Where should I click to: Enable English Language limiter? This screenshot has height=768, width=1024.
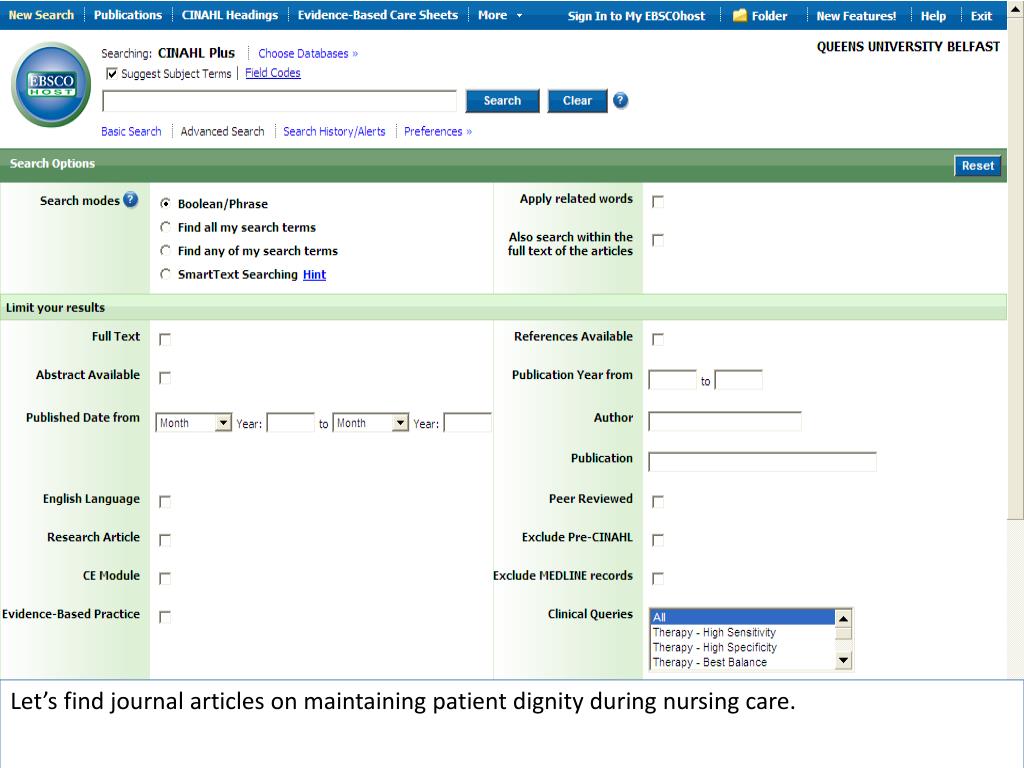click(165, 502)
